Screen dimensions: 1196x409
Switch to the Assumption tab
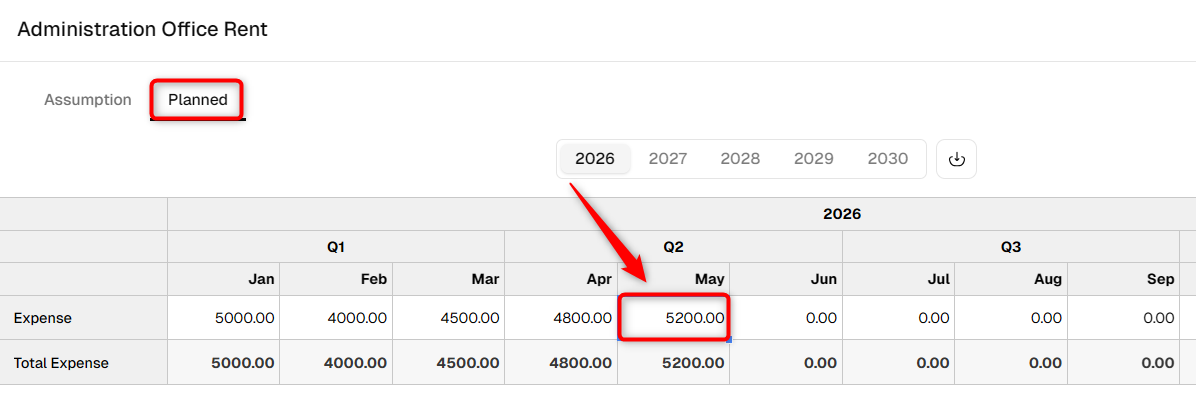(x=88, y=100)
